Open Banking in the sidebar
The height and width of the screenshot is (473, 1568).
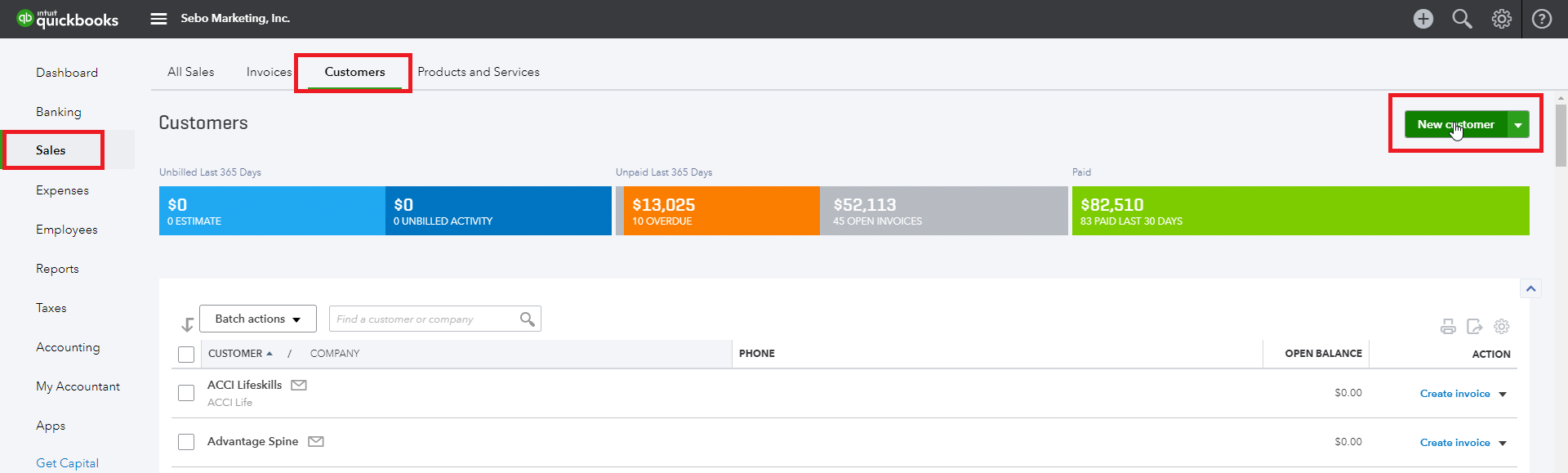(59, 112)
